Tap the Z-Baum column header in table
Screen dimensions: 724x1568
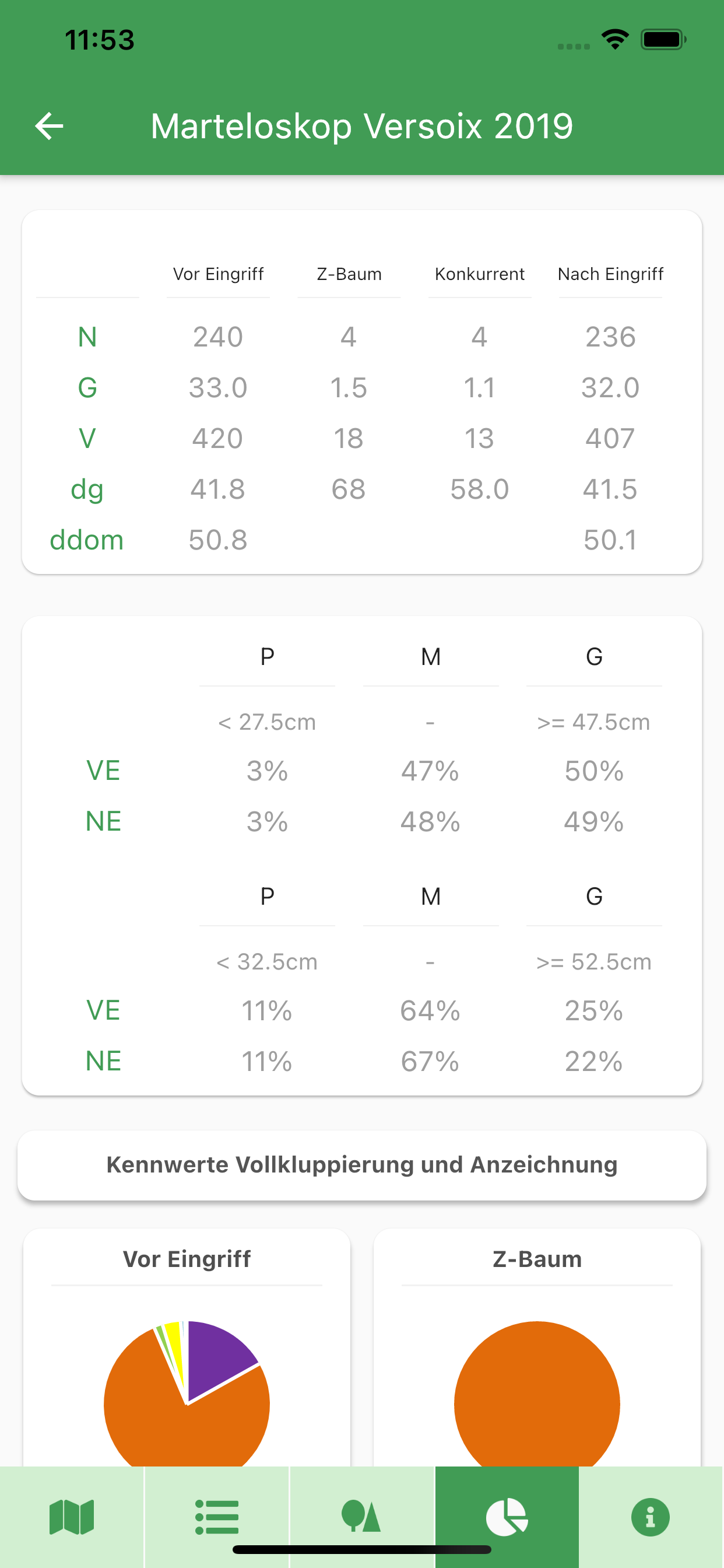coord(349,274)
